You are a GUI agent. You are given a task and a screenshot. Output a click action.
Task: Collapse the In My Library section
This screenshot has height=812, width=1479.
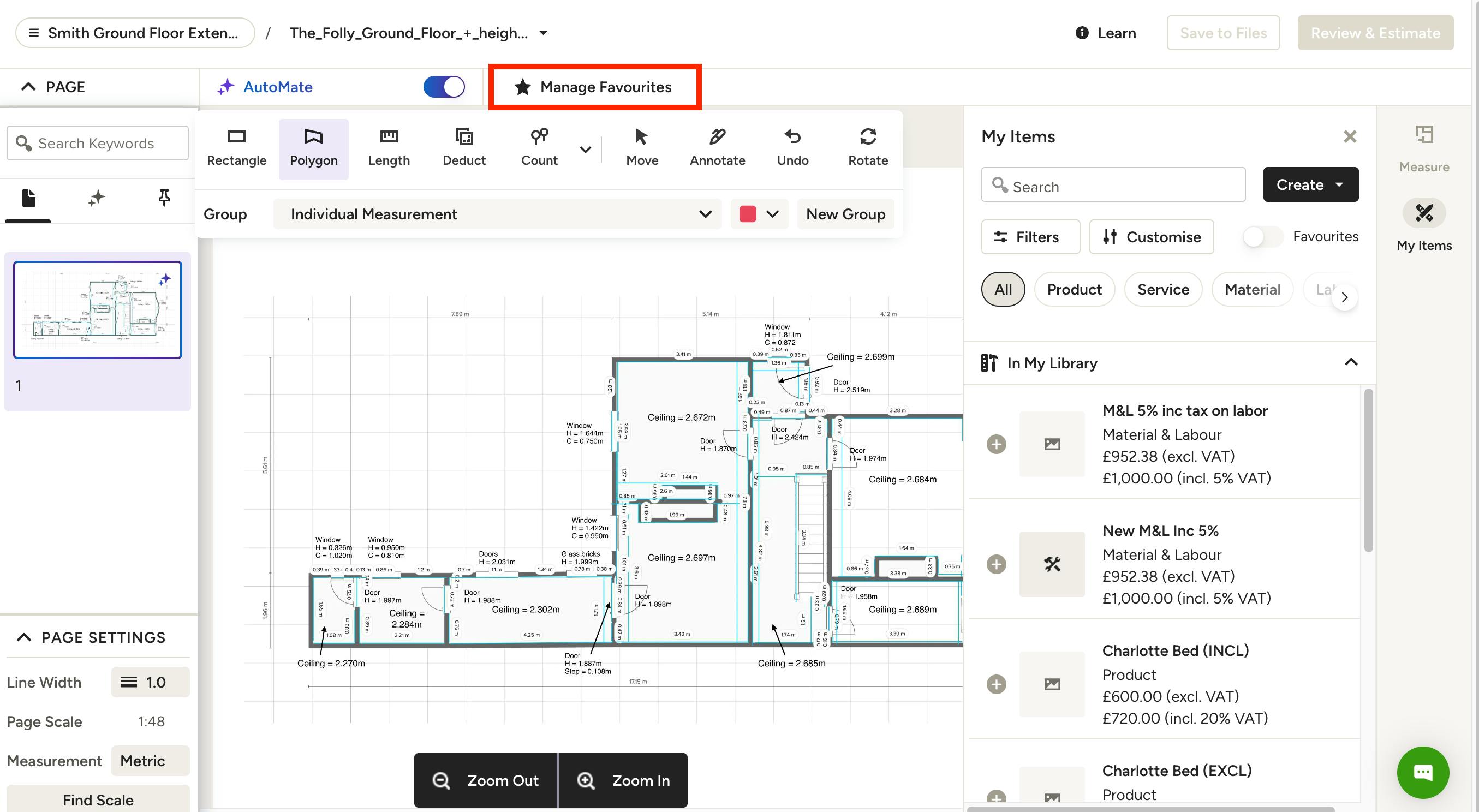click(1351, 362)
